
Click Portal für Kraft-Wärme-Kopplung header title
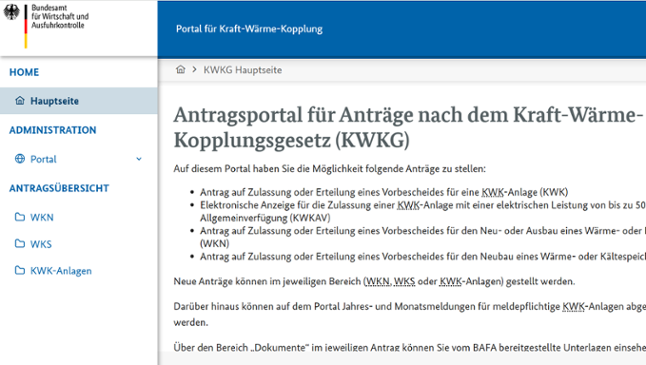click(249, 29)
